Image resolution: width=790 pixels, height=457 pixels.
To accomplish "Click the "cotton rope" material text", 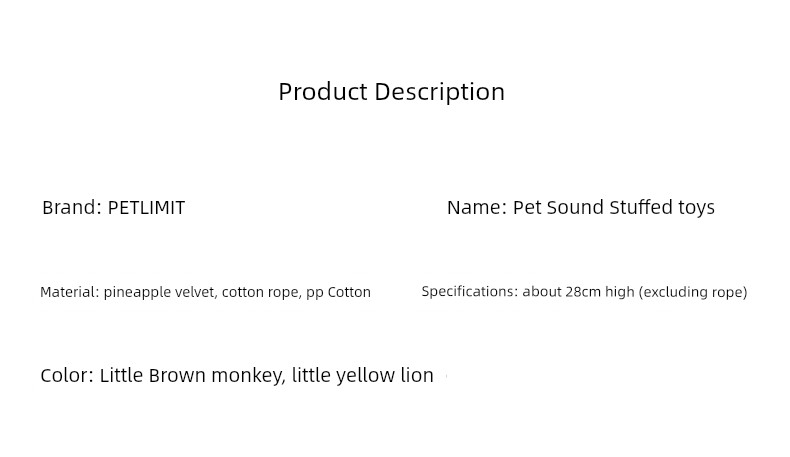I will point(260,292).
